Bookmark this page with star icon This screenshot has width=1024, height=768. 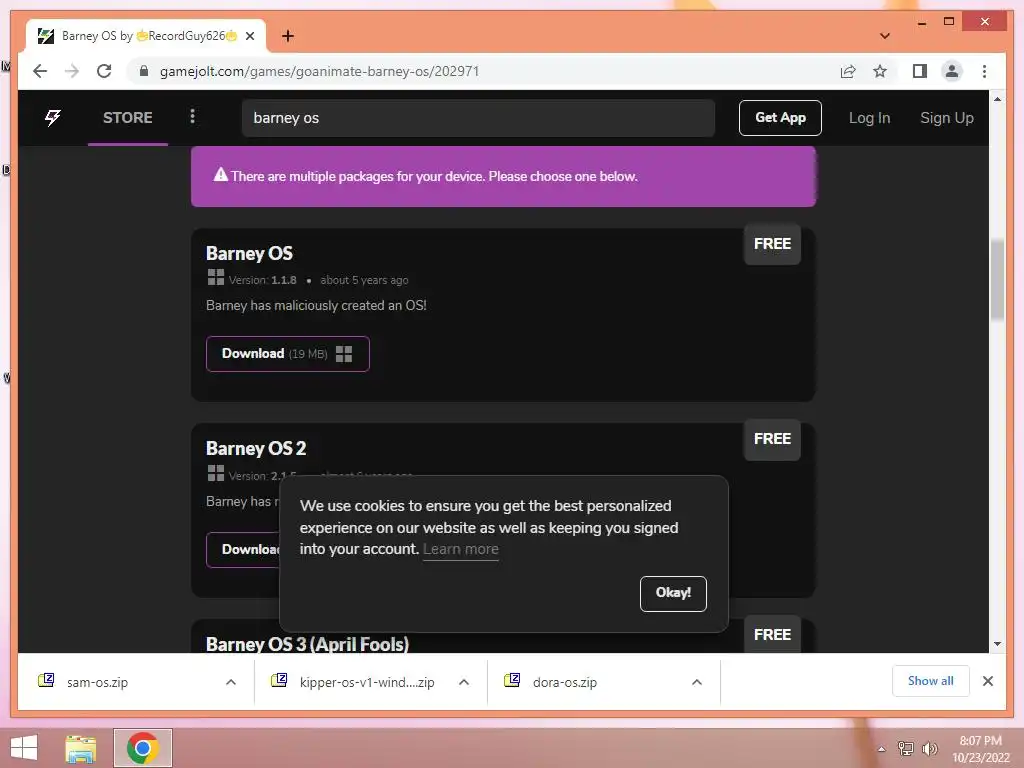[x=880, y=71]
